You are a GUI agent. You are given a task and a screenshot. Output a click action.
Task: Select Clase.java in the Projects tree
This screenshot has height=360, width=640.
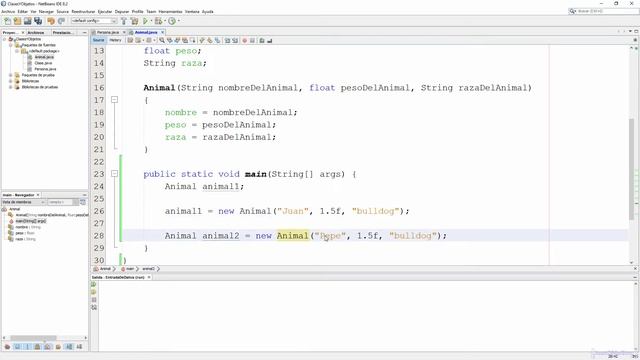click(43, 63)
